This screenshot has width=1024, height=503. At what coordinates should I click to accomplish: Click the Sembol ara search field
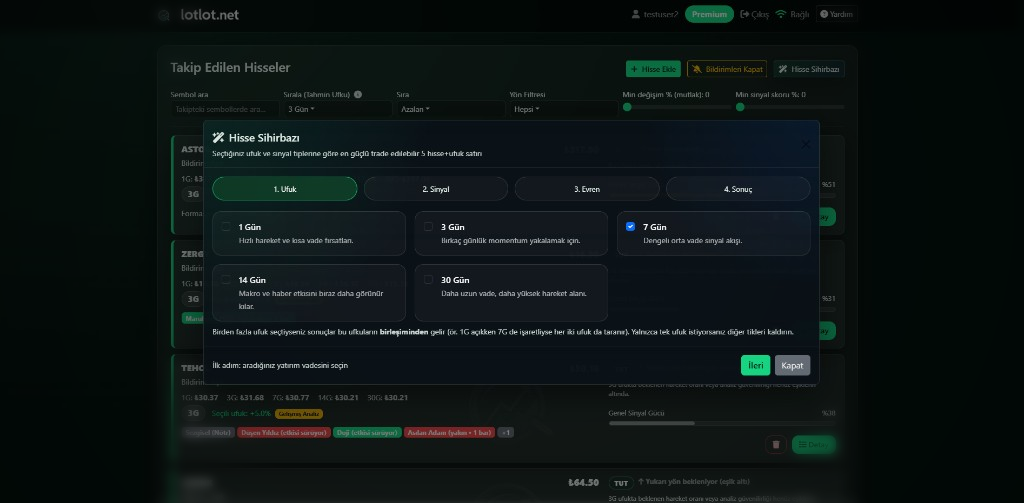tap(225, 109)
